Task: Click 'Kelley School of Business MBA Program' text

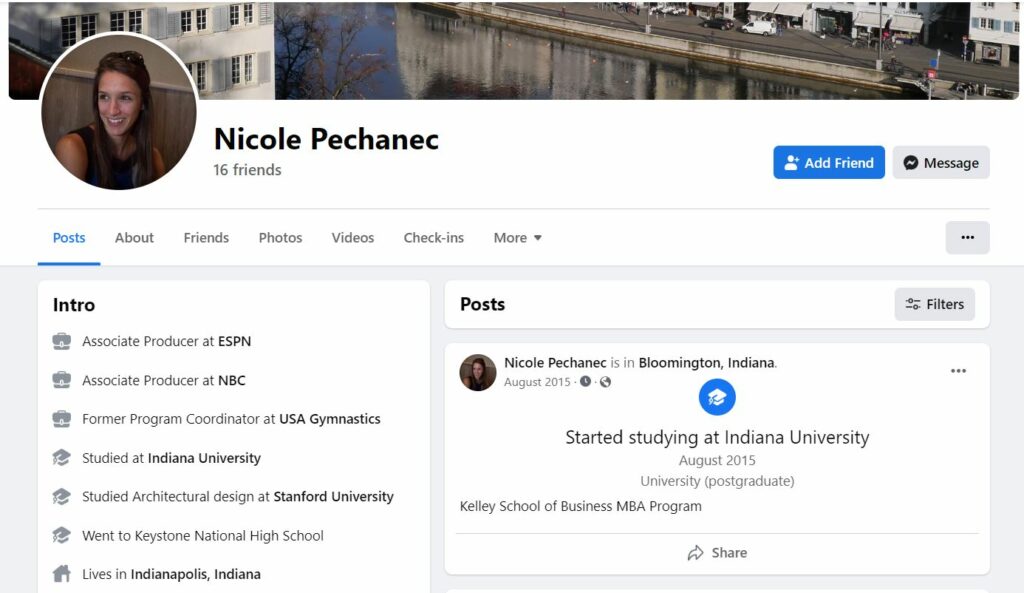Action: [x=581, y=506]
